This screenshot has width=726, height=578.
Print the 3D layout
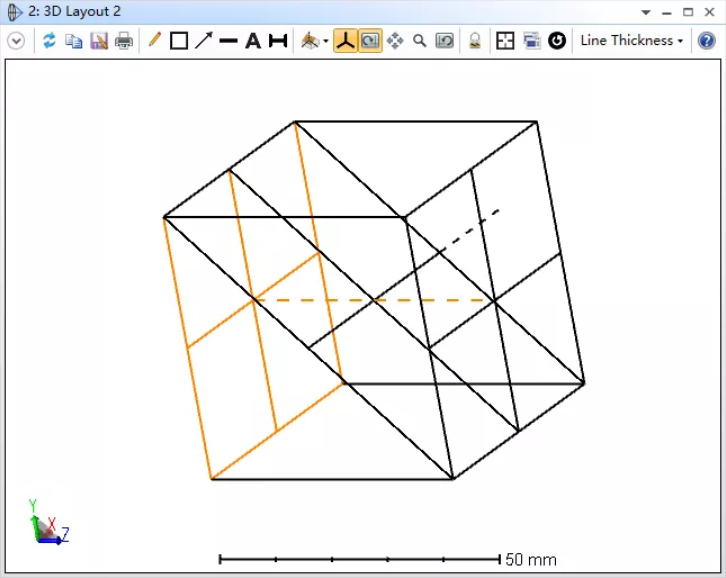tap(123, 41)
